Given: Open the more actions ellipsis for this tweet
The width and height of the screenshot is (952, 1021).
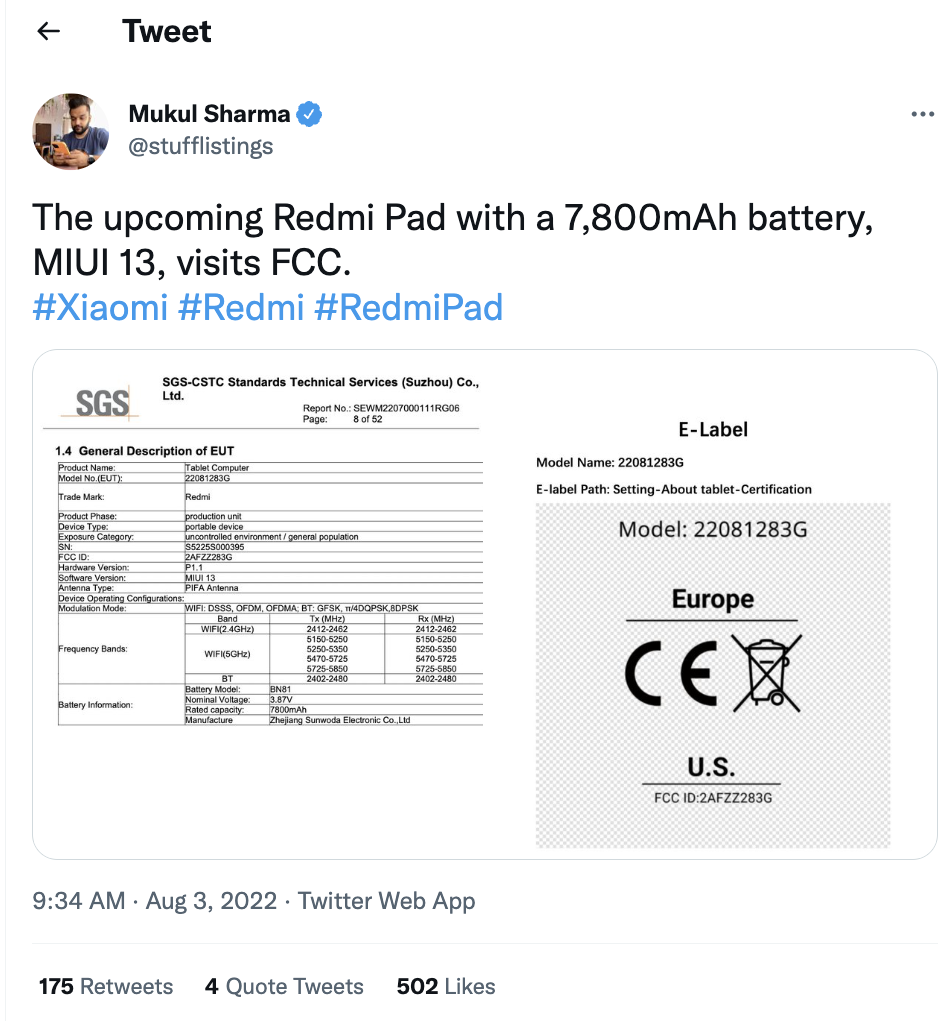Looking at the screenshot, I should click(x=921, y=114).
